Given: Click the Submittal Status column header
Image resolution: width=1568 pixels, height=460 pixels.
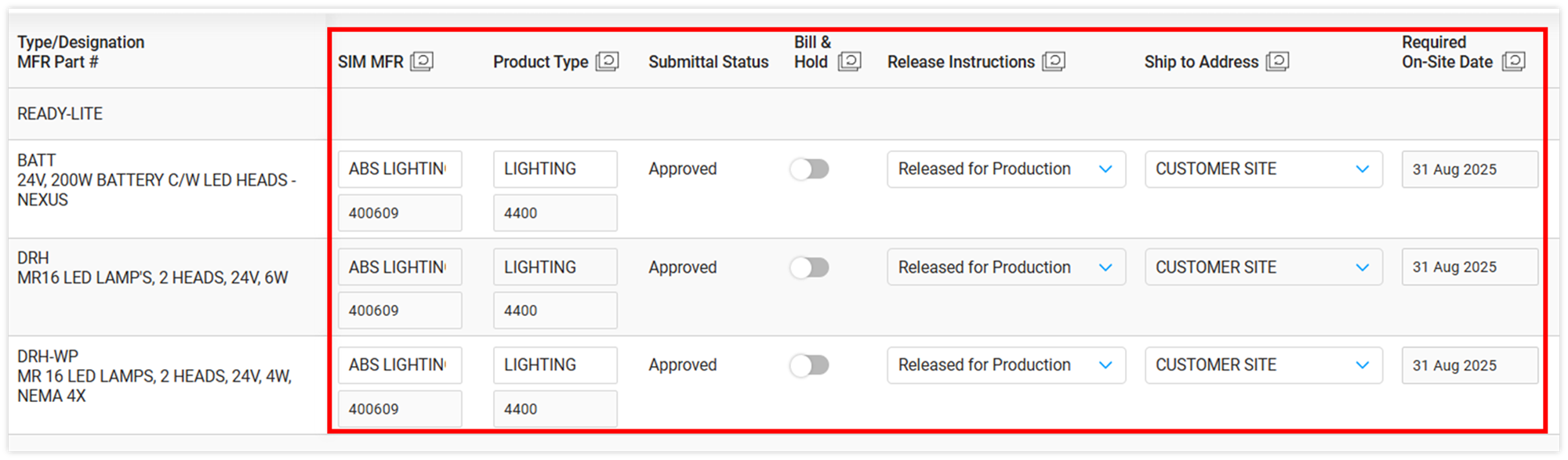Looking at the screenshot, I should pyautogui.click(x=708, y=62).
